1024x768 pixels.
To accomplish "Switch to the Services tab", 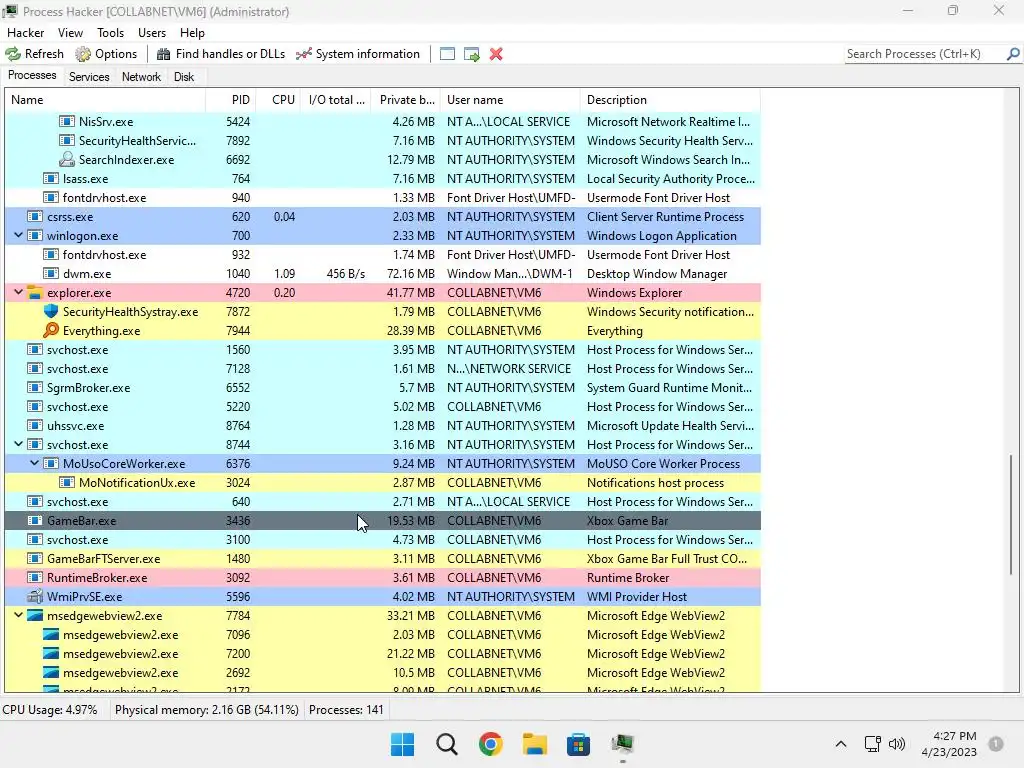I will 89,77.
